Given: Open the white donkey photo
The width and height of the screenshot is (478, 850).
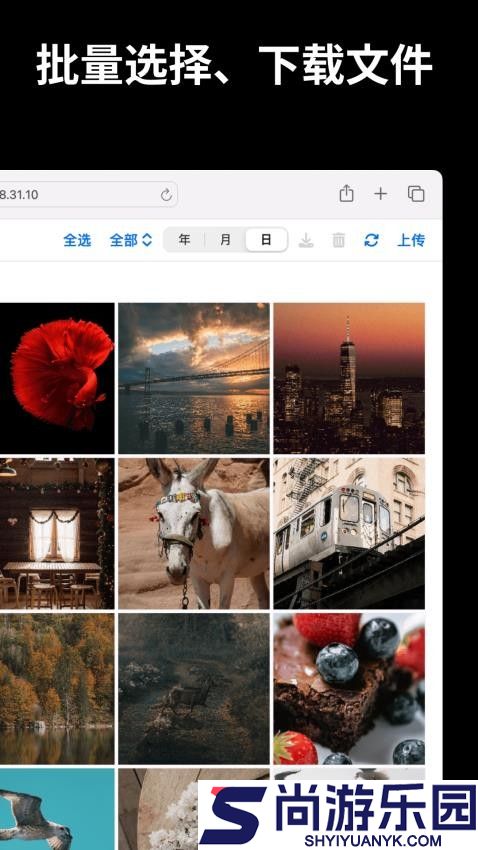Looking at the screenshot, I should click(194, 533).
